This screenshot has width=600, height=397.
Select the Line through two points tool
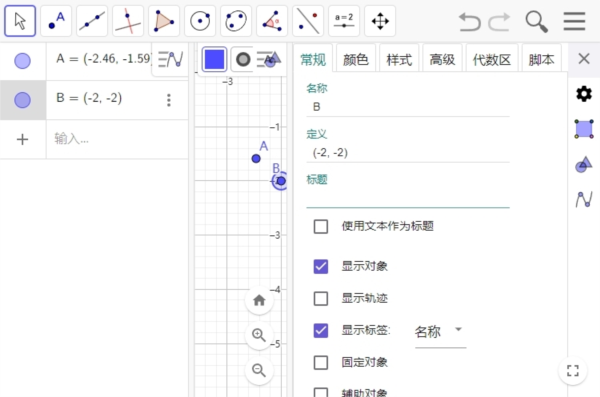click(92, 21)
